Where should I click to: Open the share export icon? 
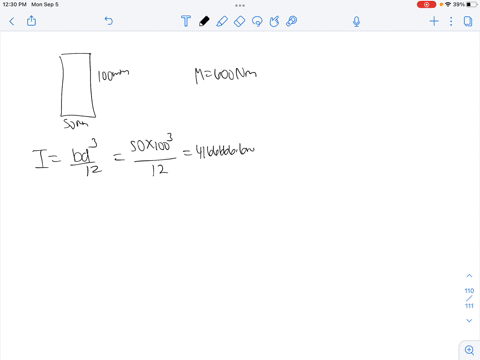point(31,21)
